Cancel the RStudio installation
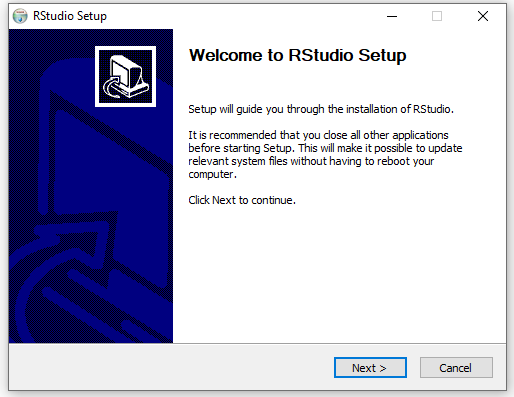 click(456, 368)
